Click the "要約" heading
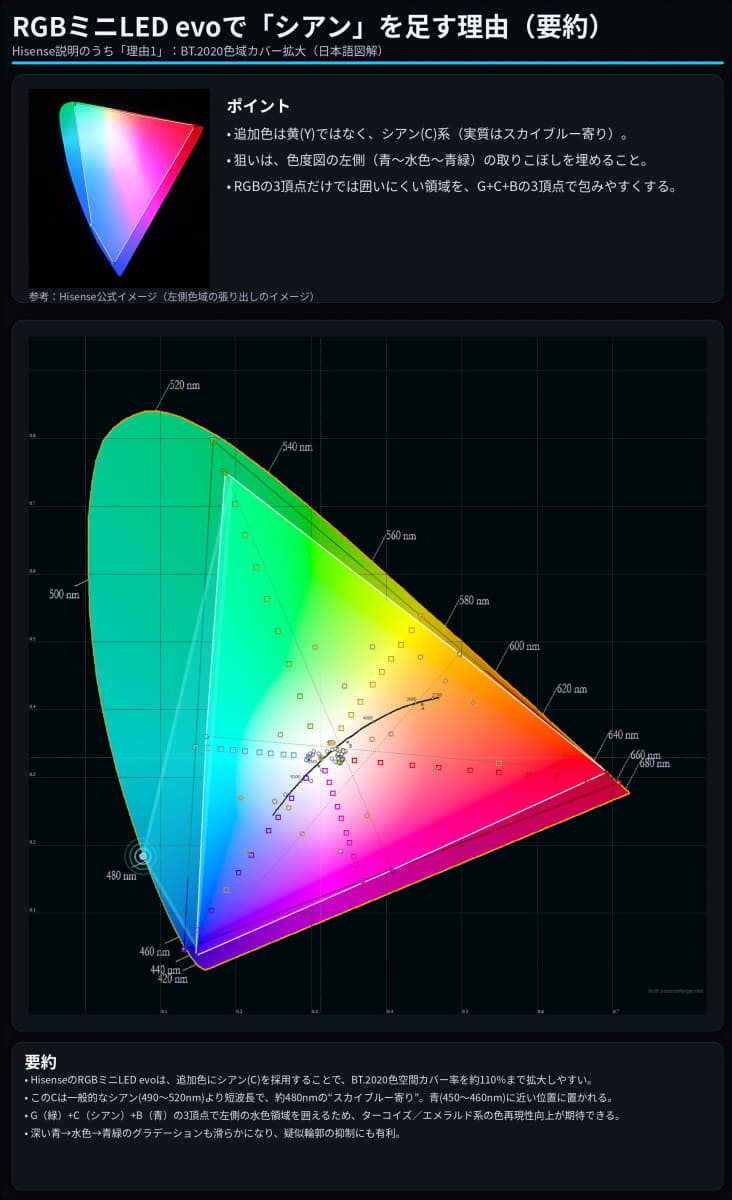Screen dimensions: 732x1200 [x=40, y=1061]
